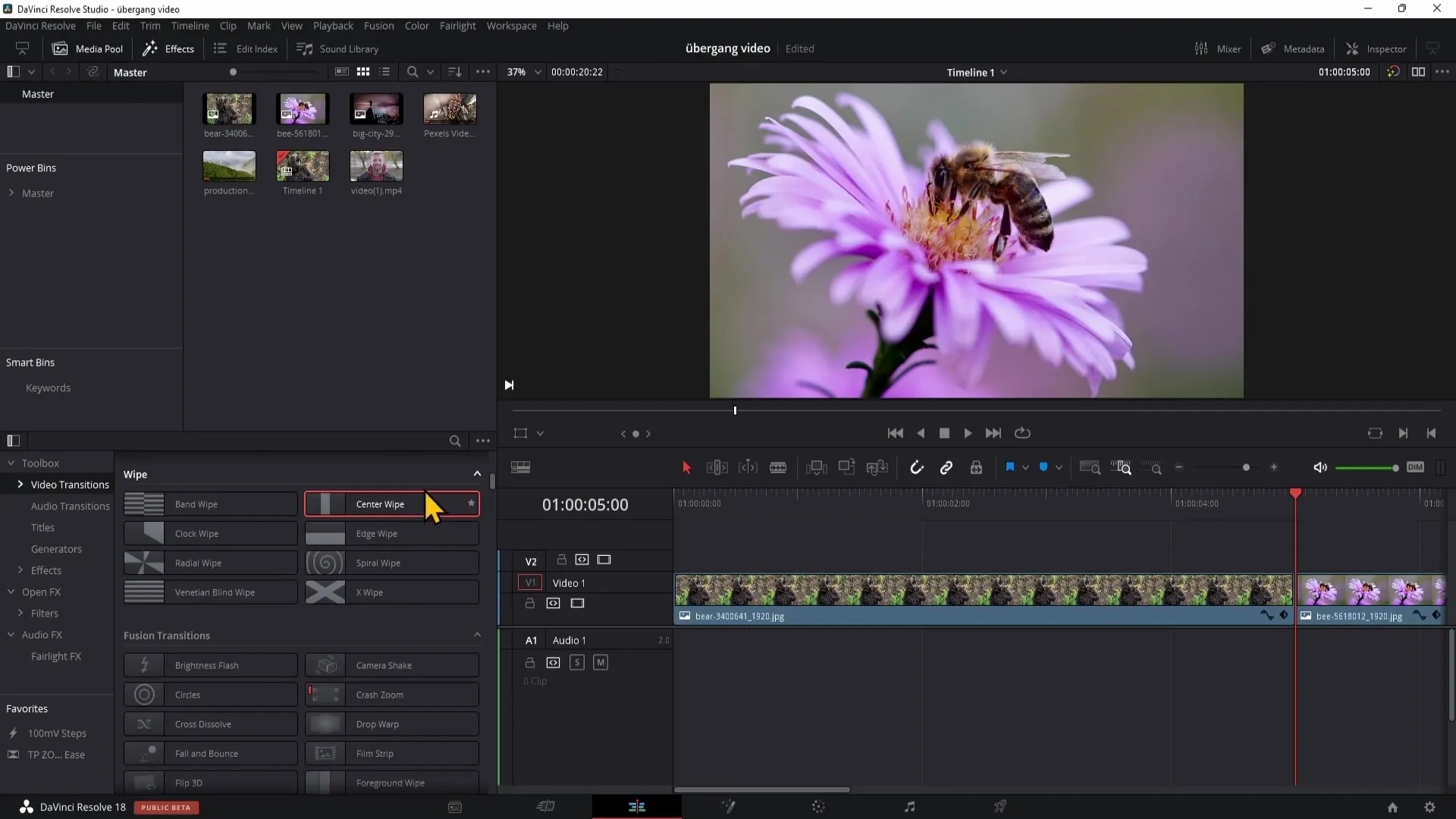
Task: Click the Snapping magnet icon in timeline
Action: tap(917, 467)
